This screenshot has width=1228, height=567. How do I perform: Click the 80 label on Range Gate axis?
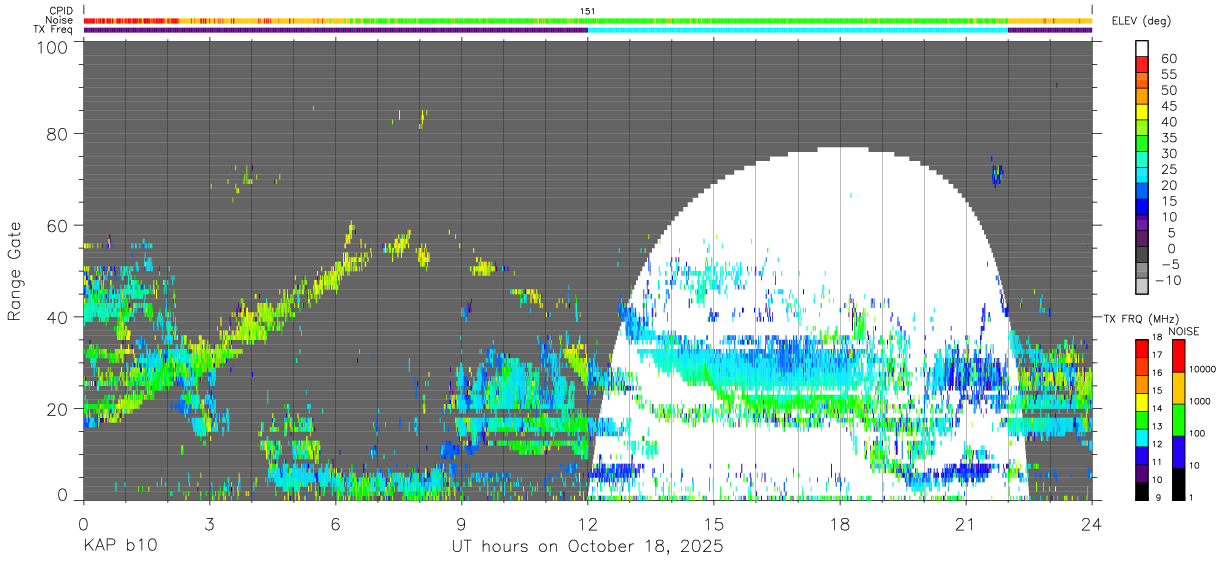pyautogui.click(x=58, y=134)
